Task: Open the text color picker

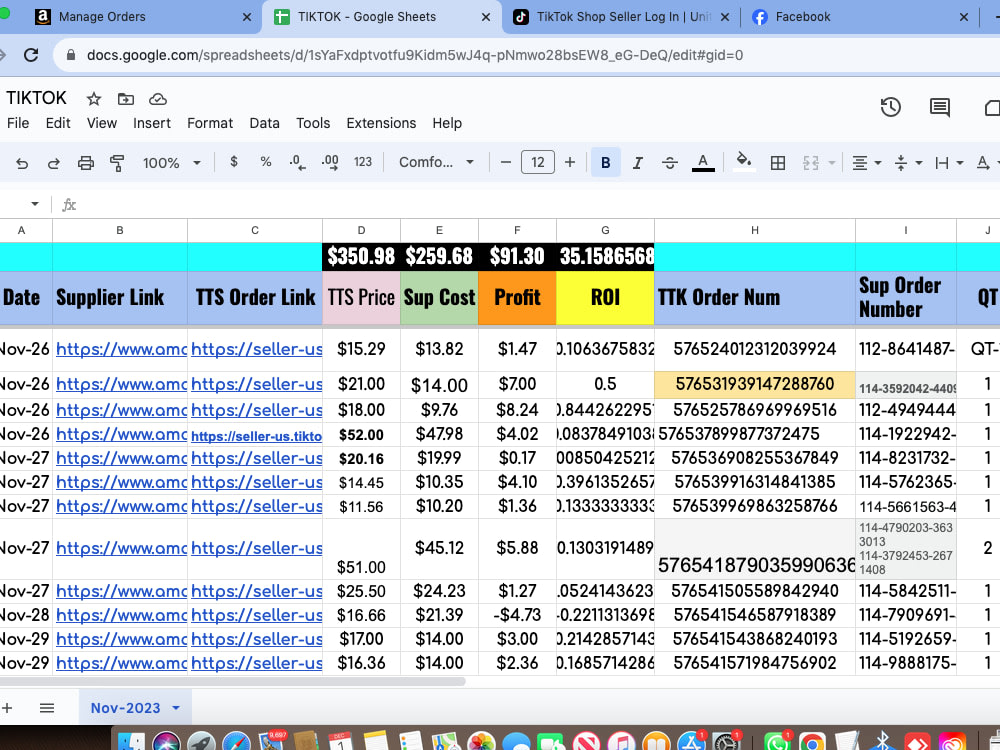Action: 703,163
